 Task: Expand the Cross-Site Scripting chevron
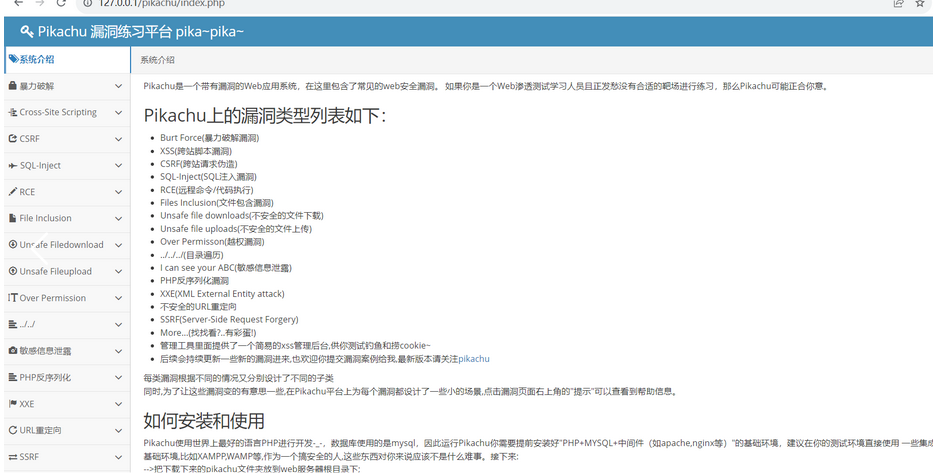(118, 112)
